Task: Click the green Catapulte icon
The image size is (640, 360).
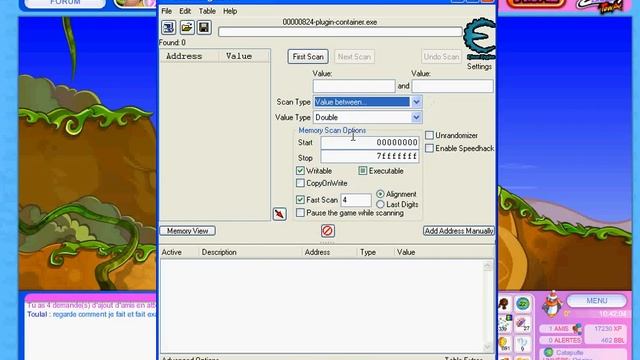Action: tap(548, 352)
